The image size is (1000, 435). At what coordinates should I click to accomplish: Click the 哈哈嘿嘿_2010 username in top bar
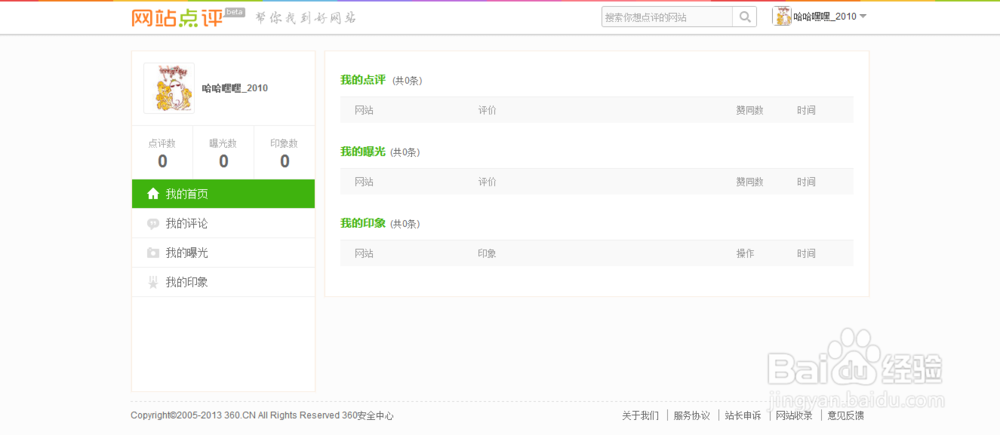(x=825, y=17)
